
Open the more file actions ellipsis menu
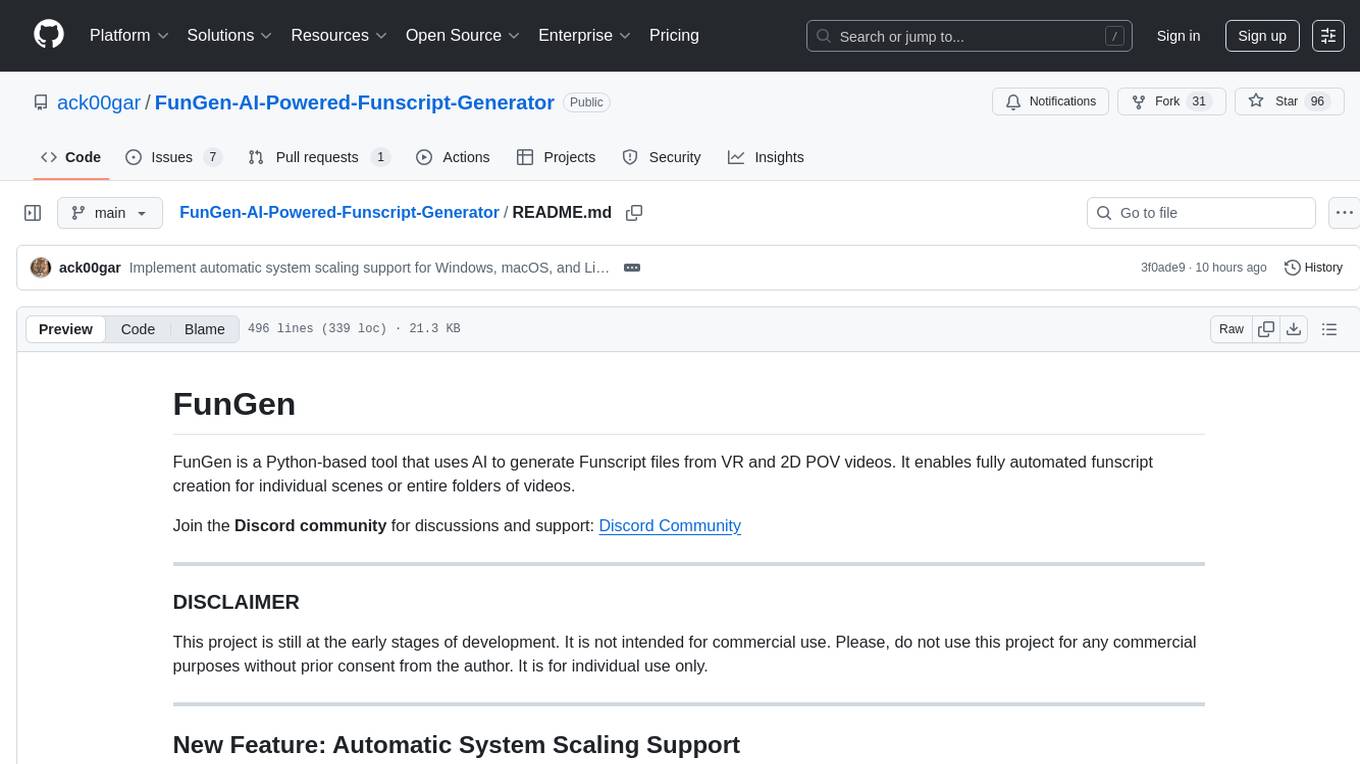[x=1345, y=213]
